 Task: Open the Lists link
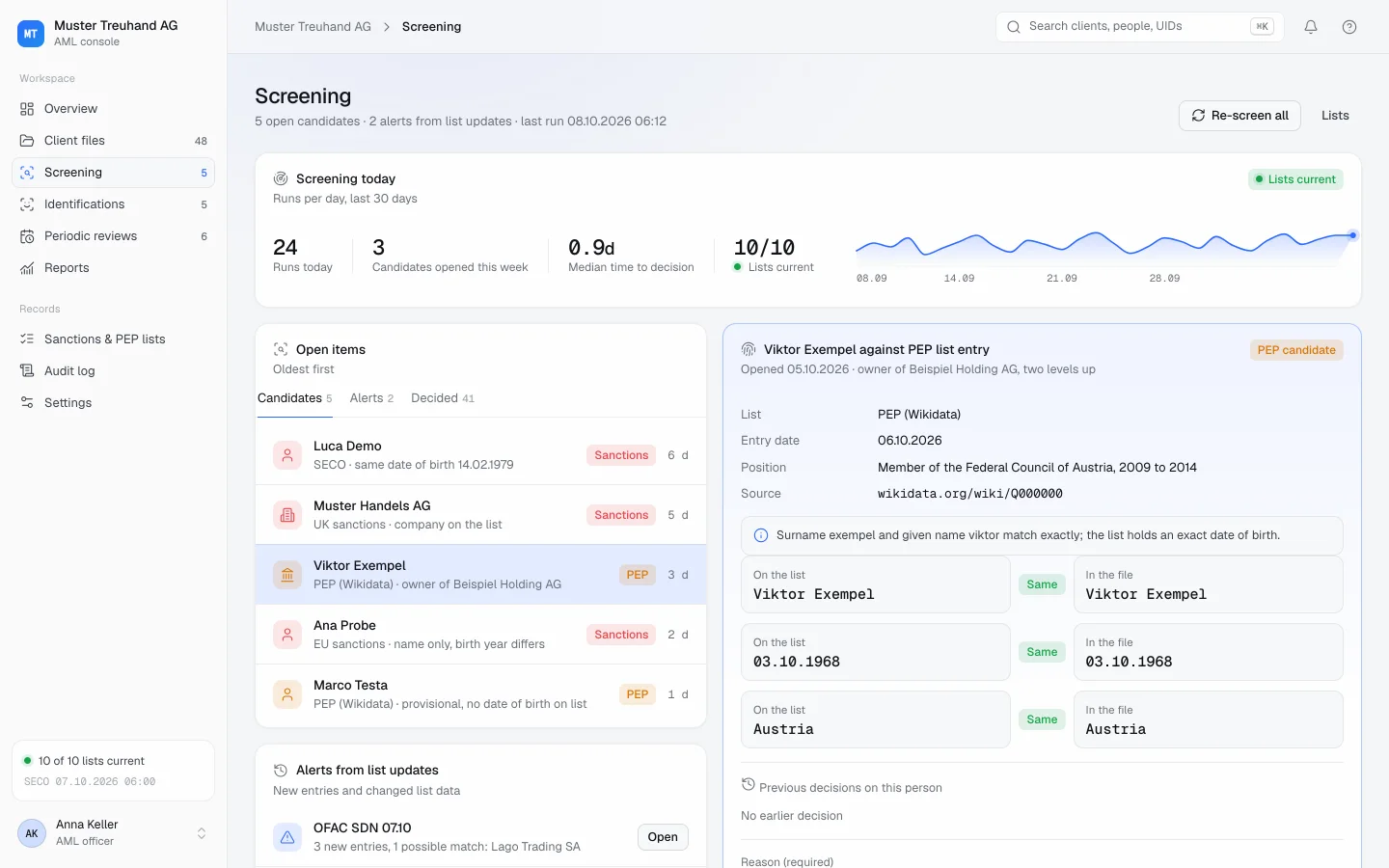(x=1335, y=116)
